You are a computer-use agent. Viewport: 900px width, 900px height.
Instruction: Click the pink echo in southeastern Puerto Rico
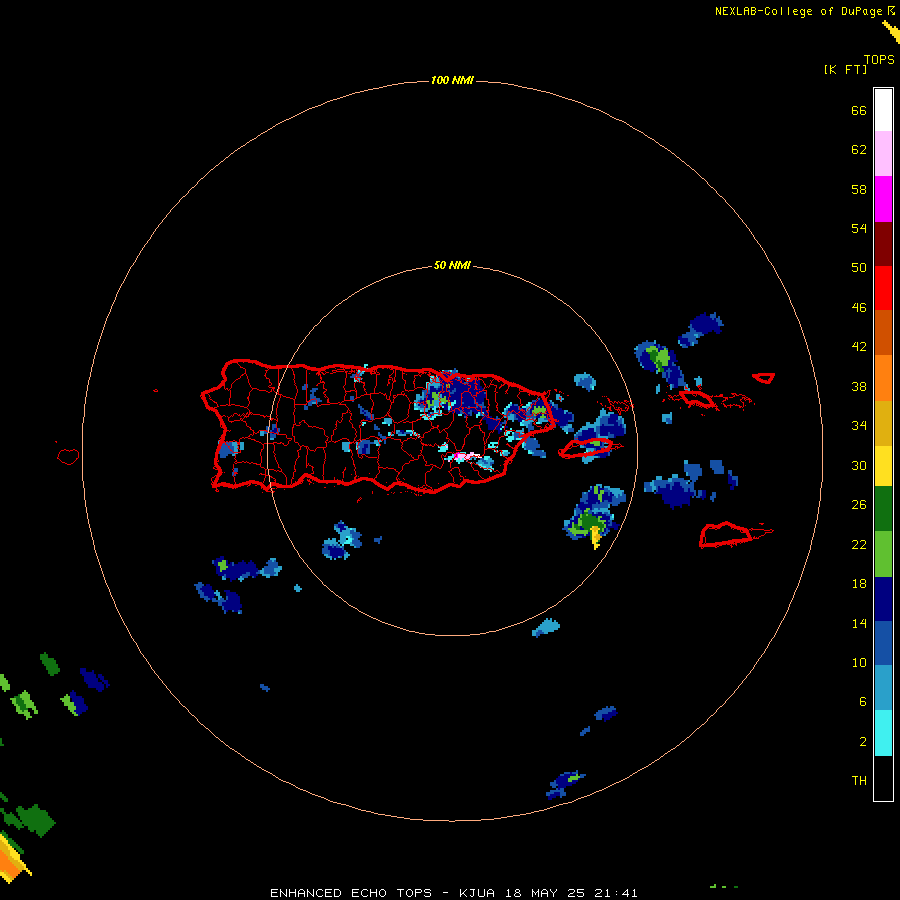click(465, 457)
